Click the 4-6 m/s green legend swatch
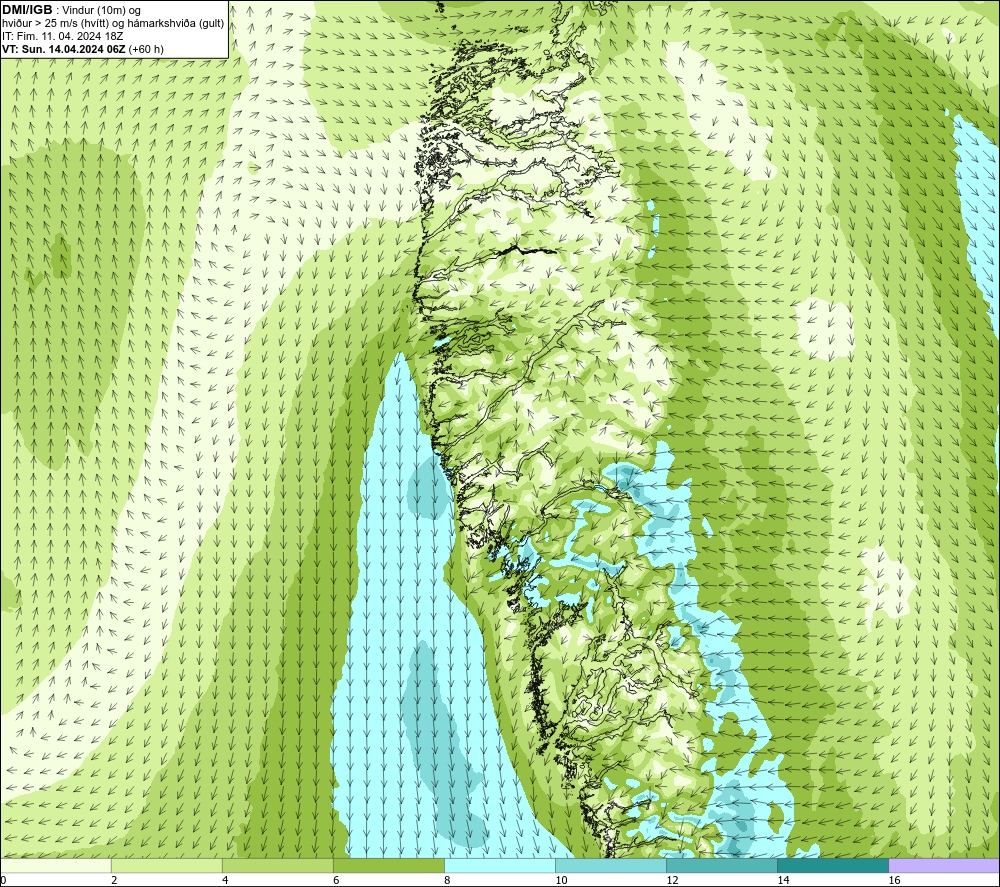1000x887 pixels. [277, 866]
